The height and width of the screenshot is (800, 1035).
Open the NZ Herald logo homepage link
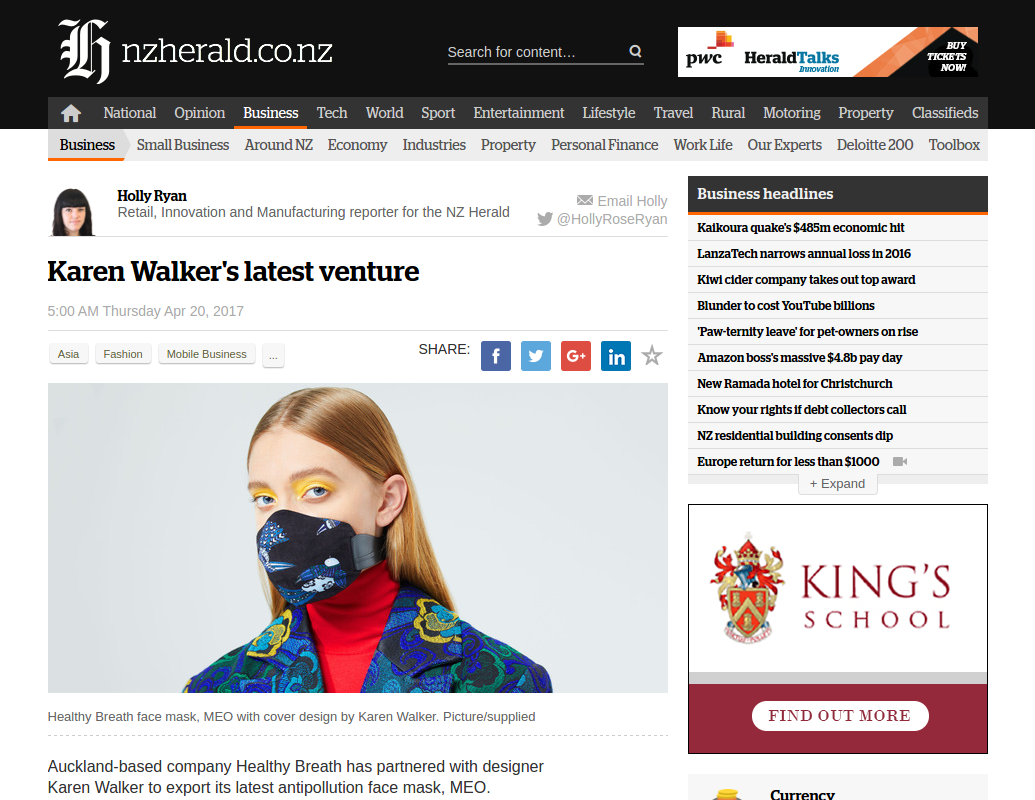coord(195,51)
